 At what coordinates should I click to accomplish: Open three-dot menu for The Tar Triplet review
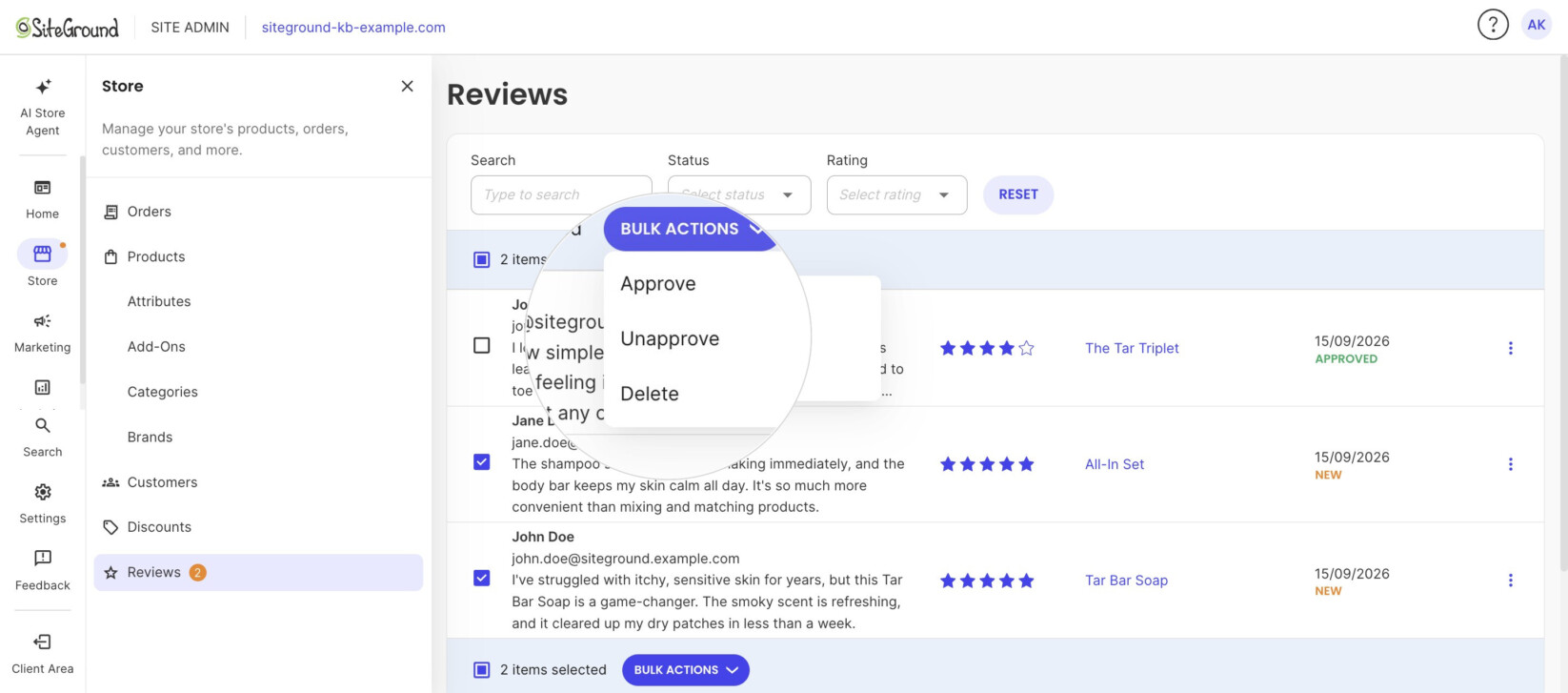coord(1510,348)
